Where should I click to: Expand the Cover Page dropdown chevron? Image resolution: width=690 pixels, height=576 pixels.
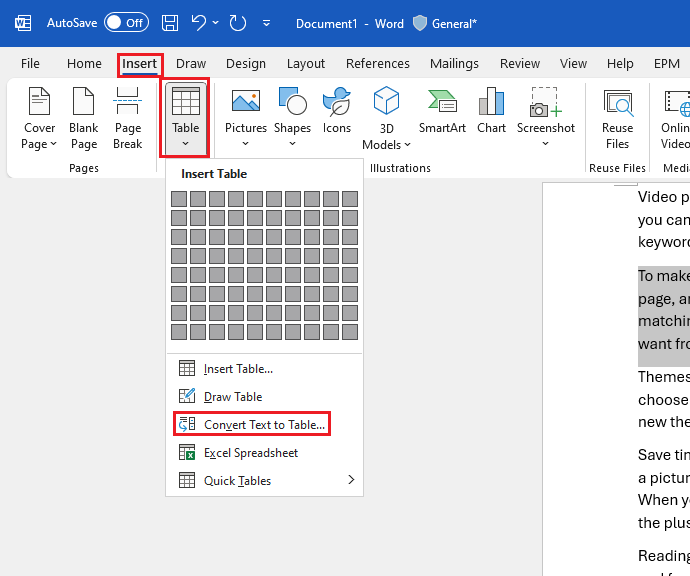click(x=54, y=144)
